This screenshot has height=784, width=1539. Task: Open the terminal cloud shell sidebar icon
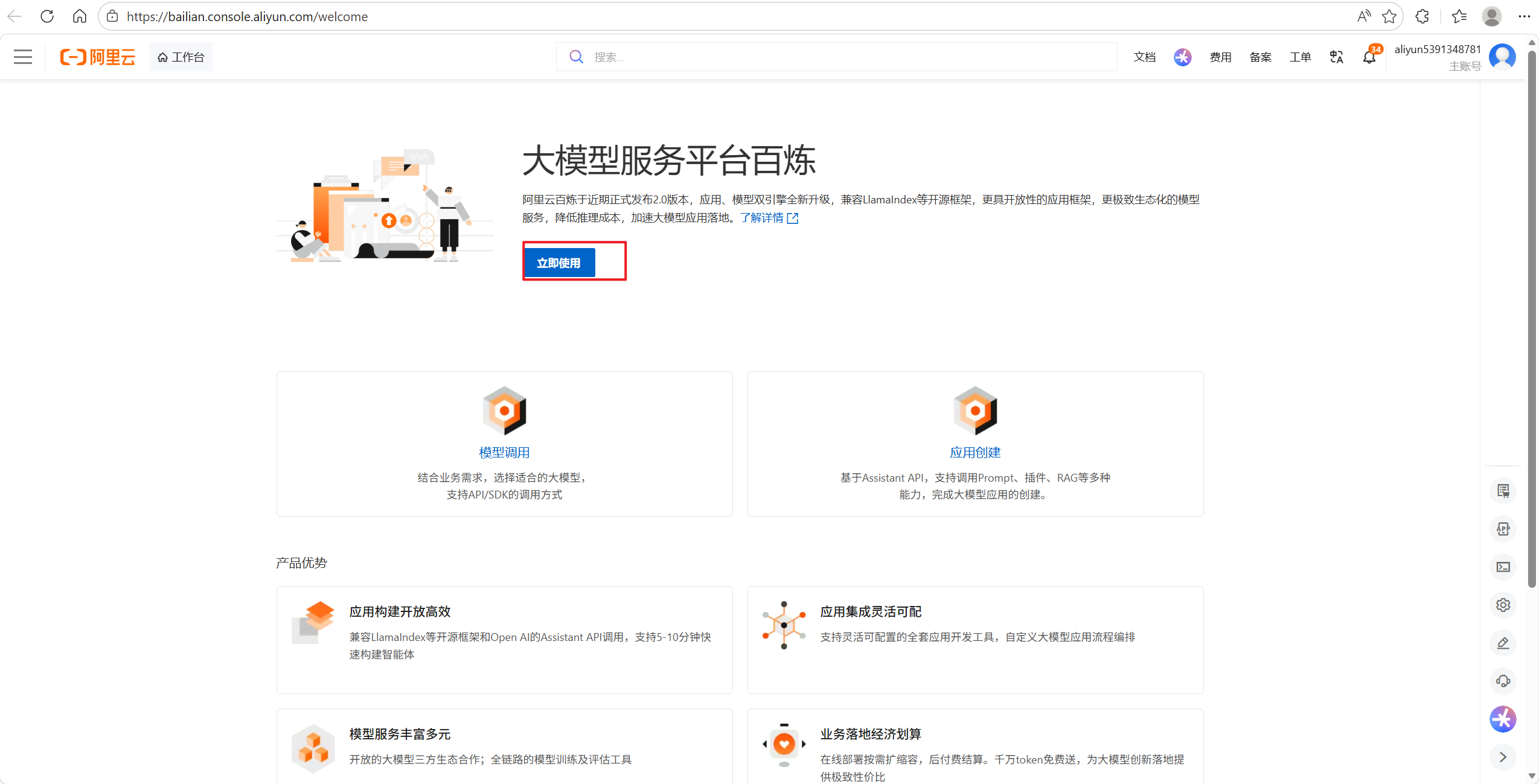pos(1503,567)
